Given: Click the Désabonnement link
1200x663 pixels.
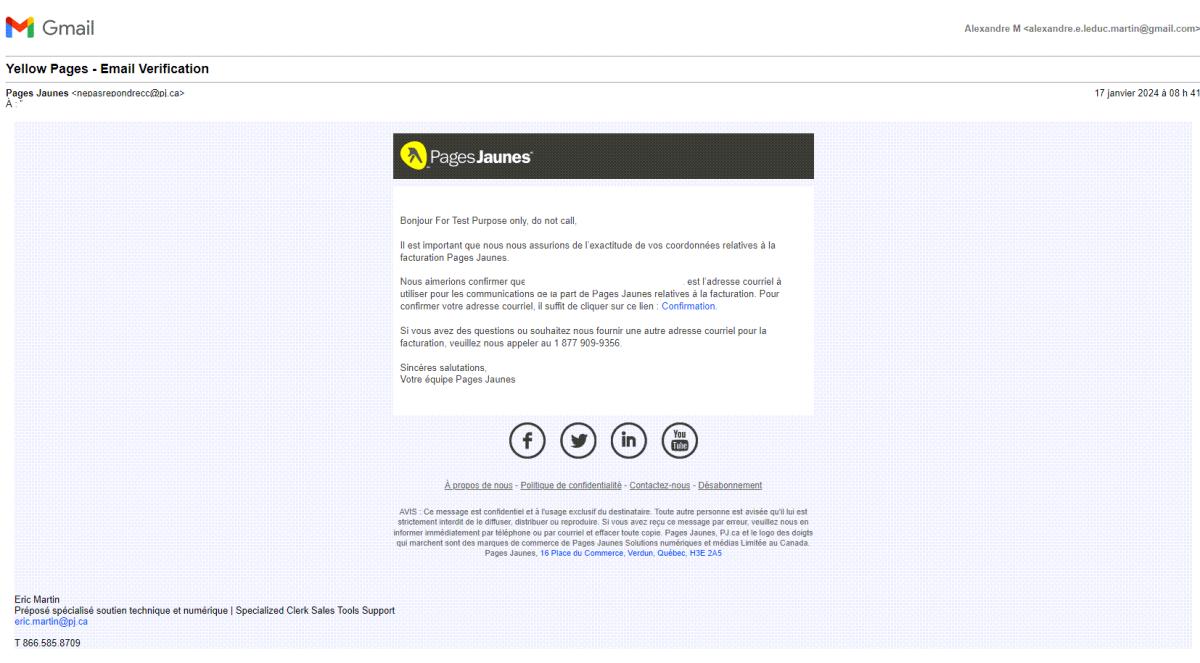Looking at the screenshot, I should (x=730, y=485).
